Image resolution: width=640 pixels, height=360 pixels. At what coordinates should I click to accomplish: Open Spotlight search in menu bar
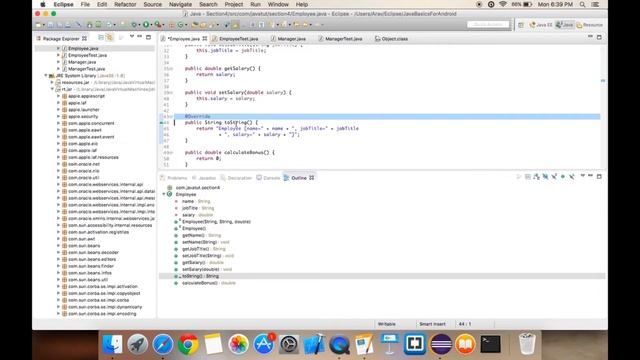(582, 4)
